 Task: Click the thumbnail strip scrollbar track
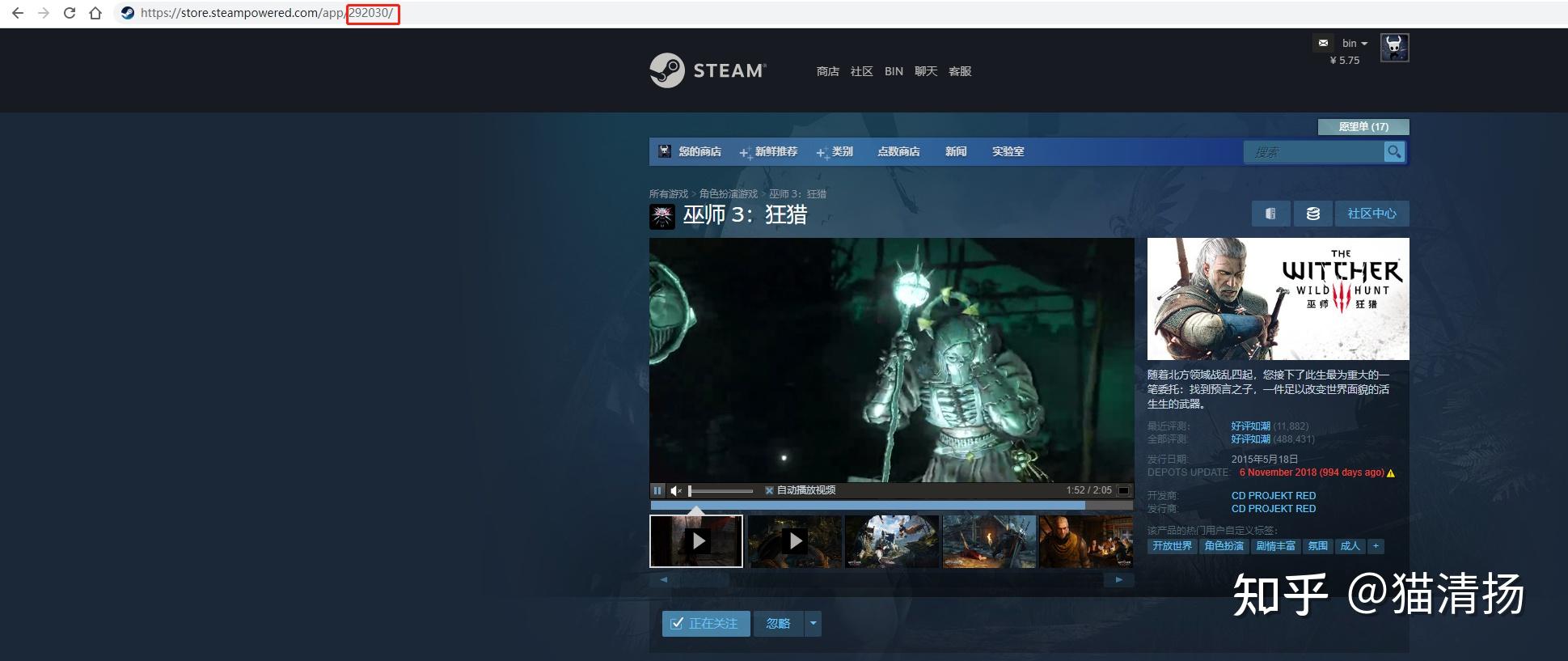click(891, 579)
